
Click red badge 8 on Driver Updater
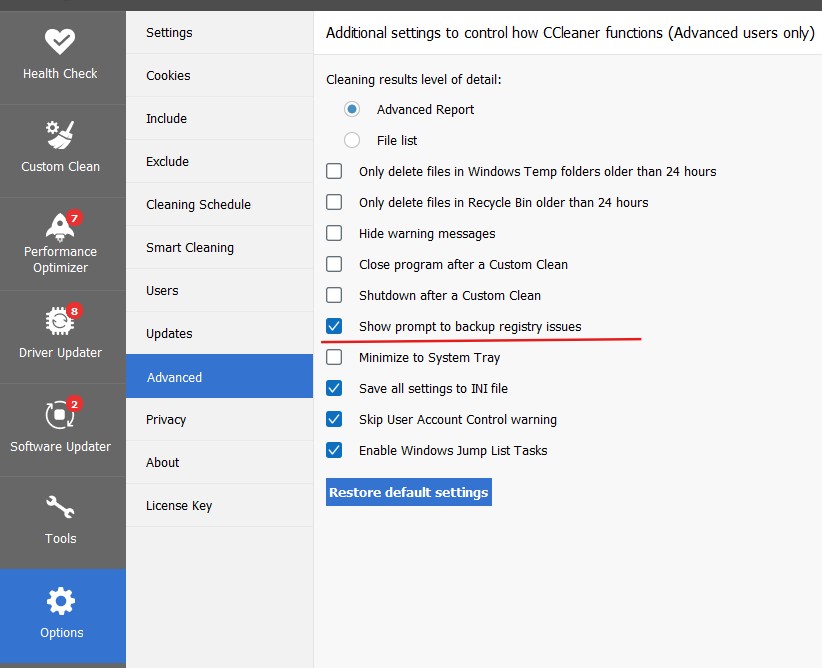pyautogui.click(x=74, y=311)
